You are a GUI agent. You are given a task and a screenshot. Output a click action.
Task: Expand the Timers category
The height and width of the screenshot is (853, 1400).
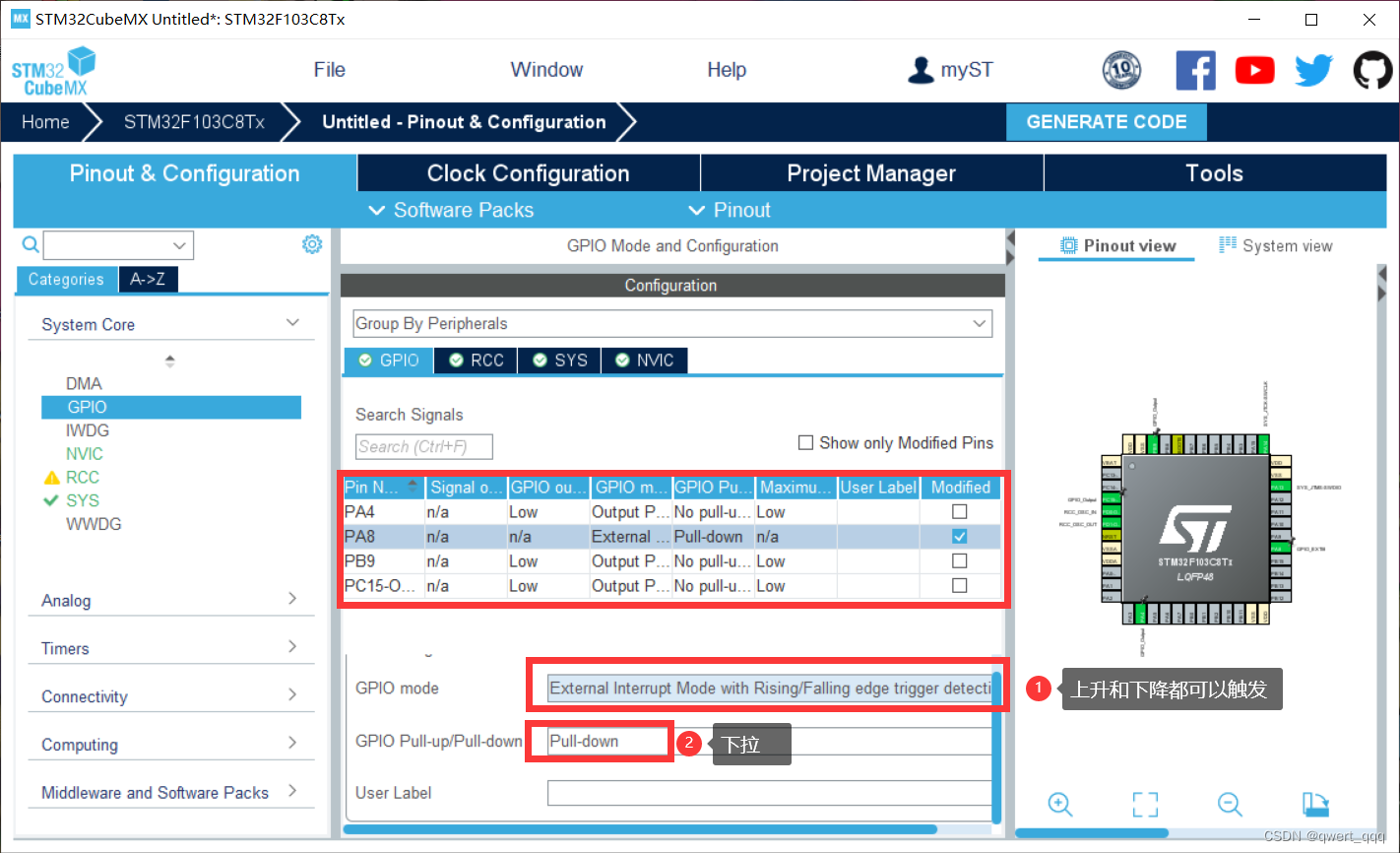(292, 646)
